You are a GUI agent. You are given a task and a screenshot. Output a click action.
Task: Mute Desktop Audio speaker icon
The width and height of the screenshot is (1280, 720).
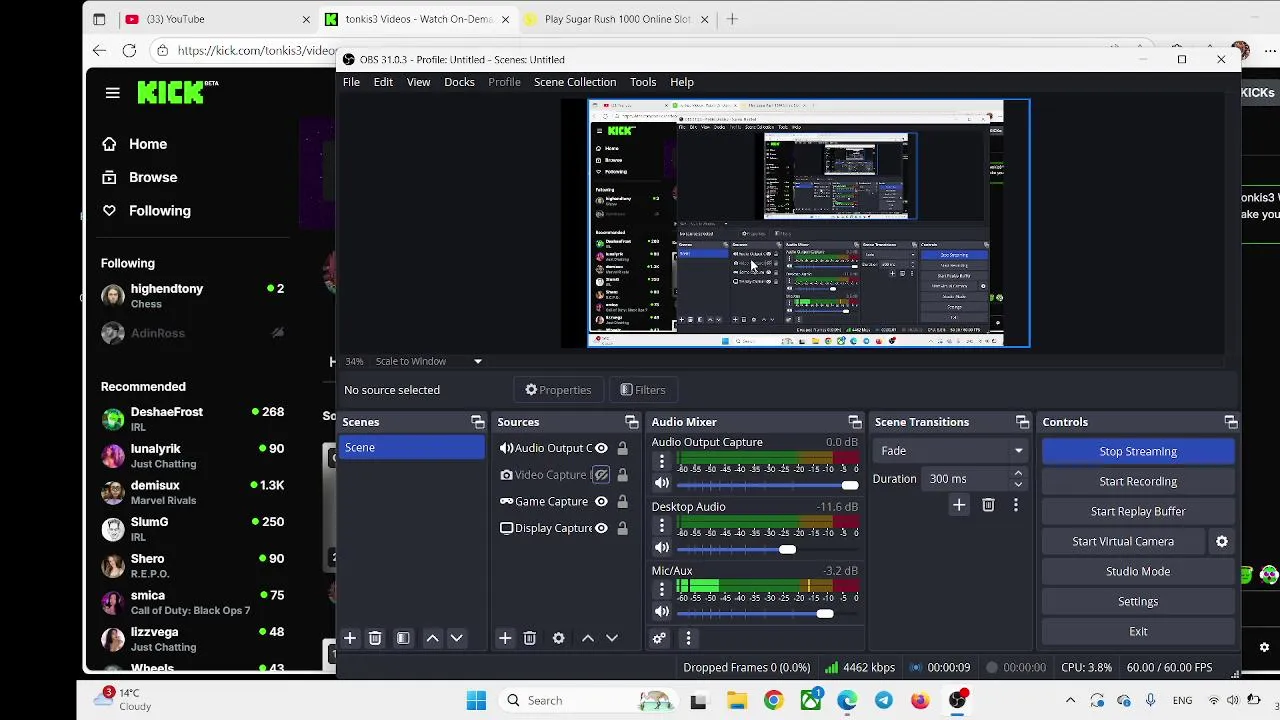click(661, 548)
